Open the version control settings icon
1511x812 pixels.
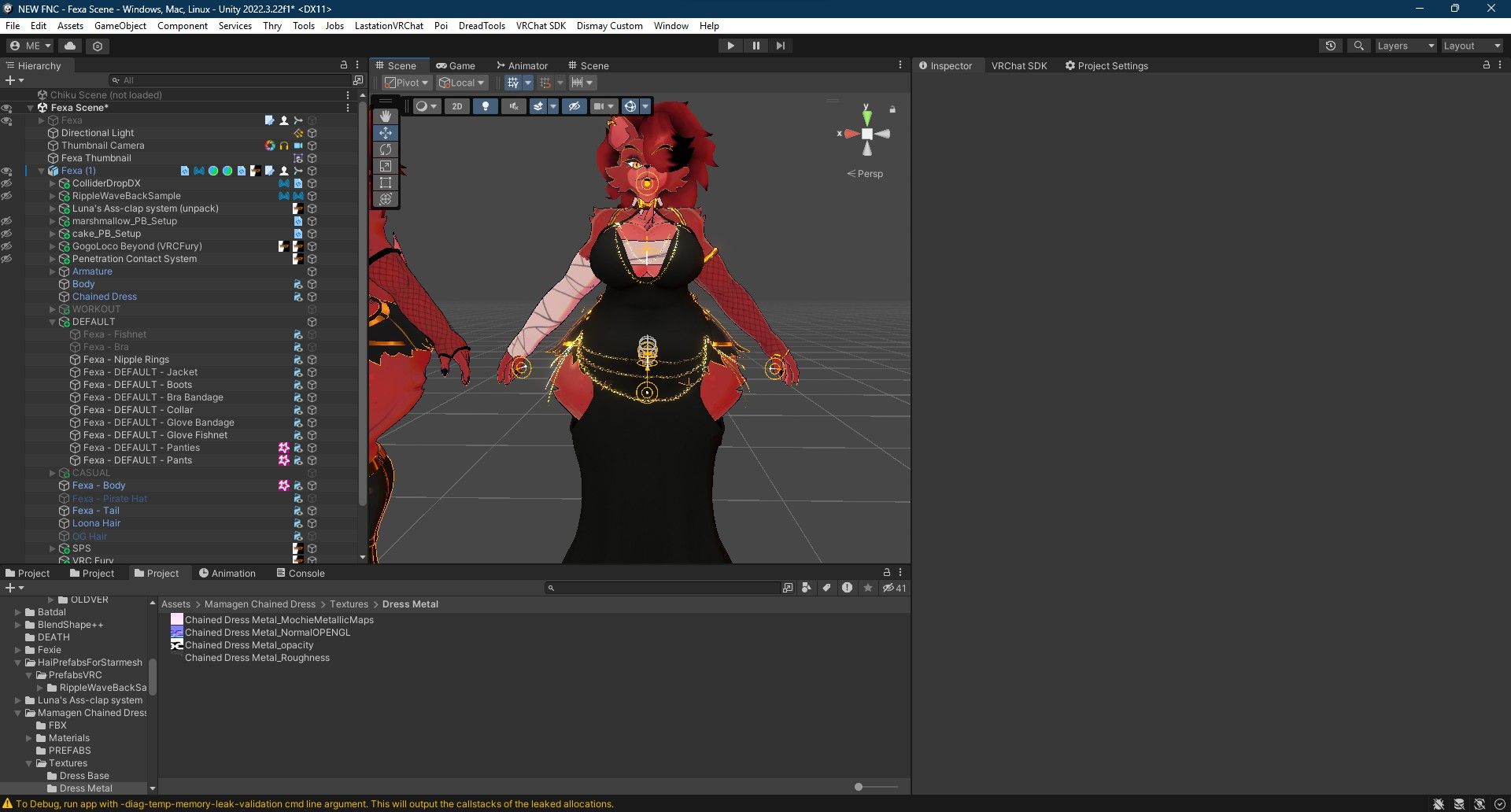(98, 46)
